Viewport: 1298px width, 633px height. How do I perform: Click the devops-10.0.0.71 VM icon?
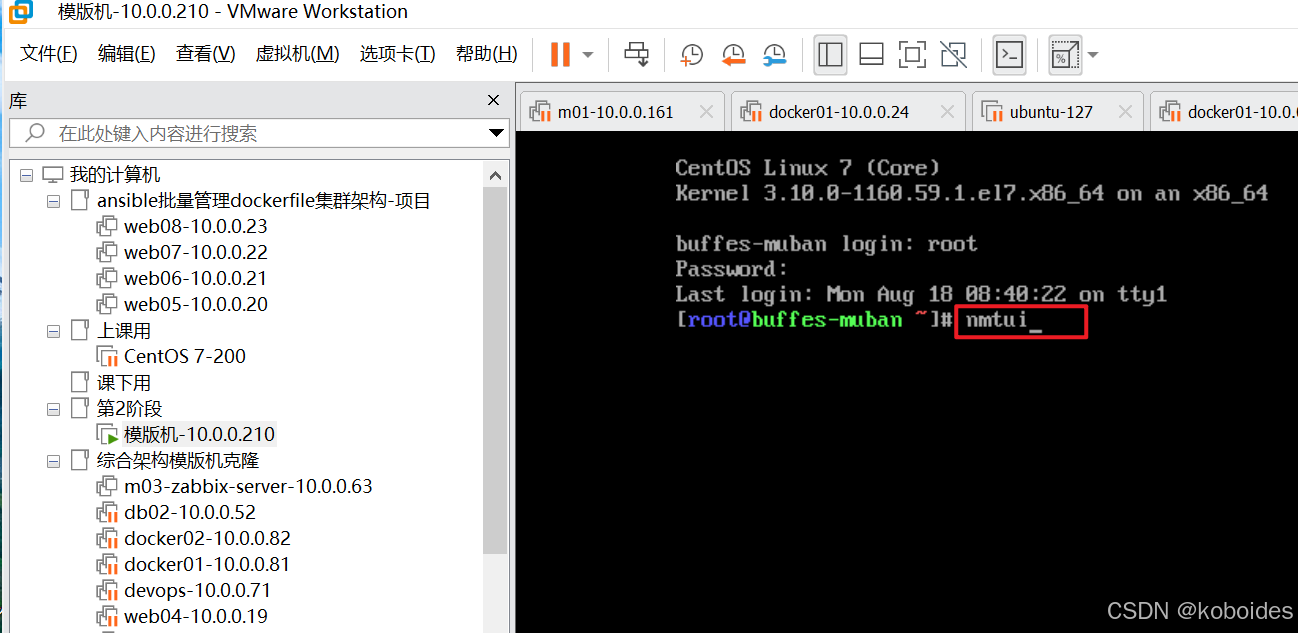[107, 591]
